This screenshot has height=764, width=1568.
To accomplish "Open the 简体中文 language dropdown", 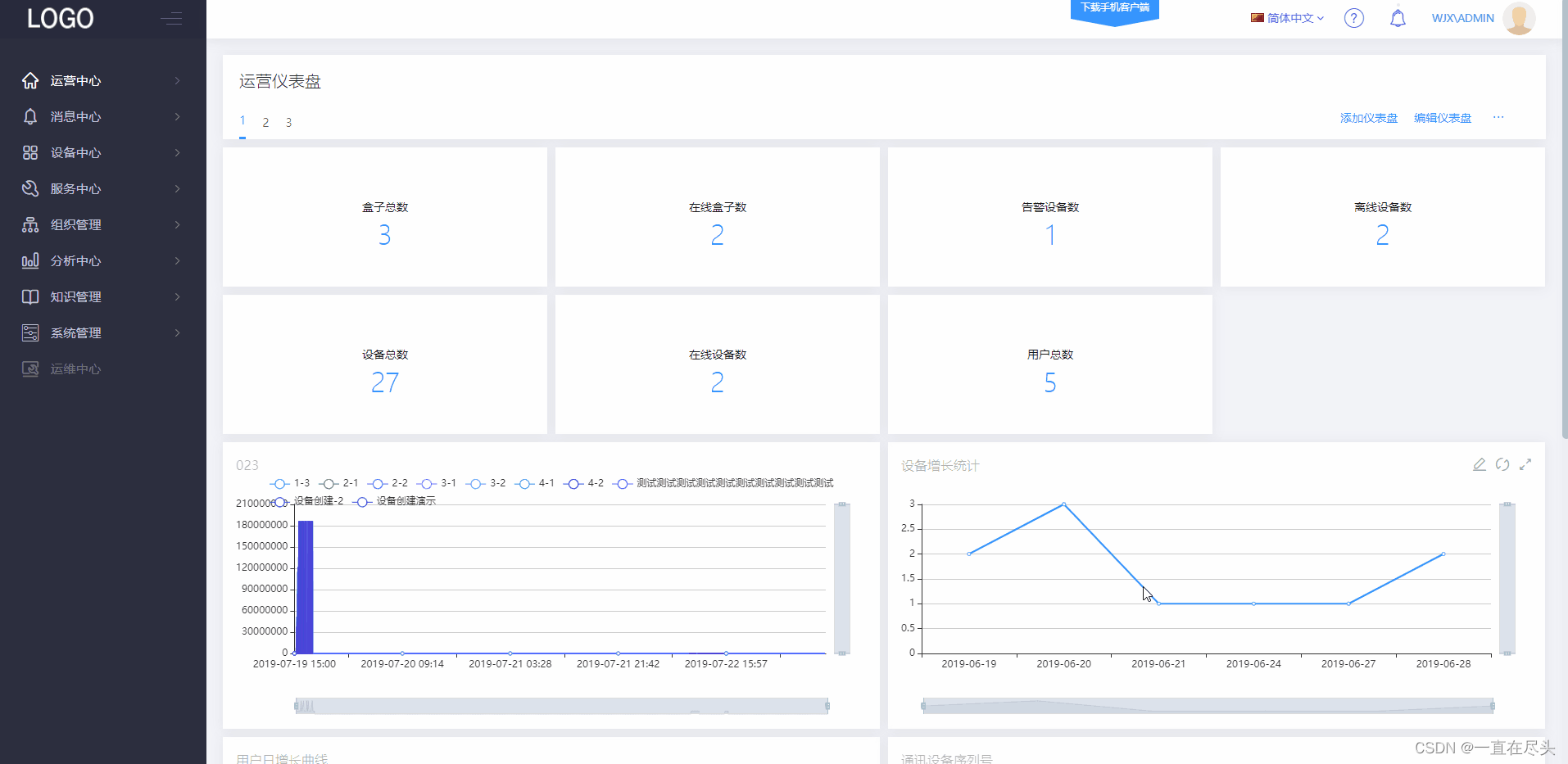I will click(1287, 18).
